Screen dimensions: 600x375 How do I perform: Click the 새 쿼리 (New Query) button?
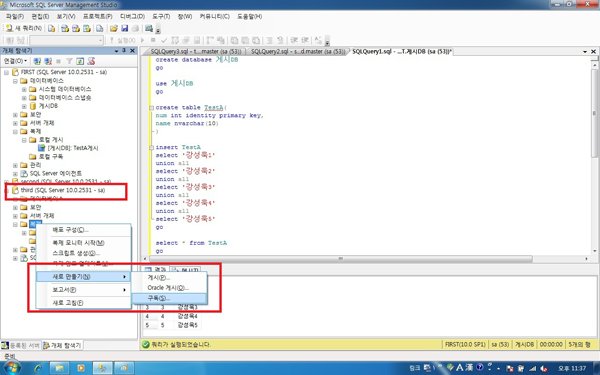pyautogui.click(x=24, y=28)
